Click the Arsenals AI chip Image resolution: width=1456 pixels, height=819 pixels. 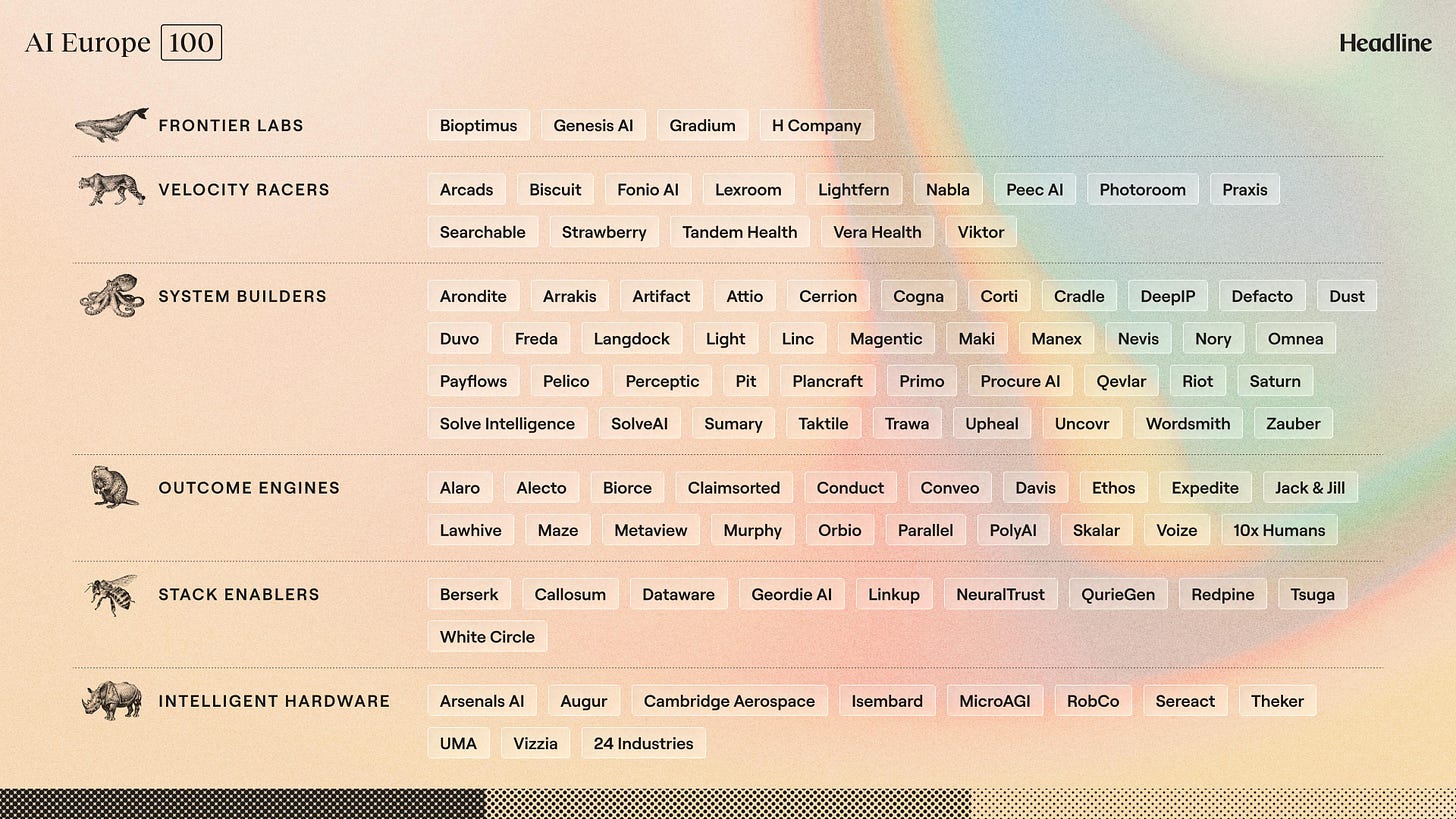click(x=482, y=701)
